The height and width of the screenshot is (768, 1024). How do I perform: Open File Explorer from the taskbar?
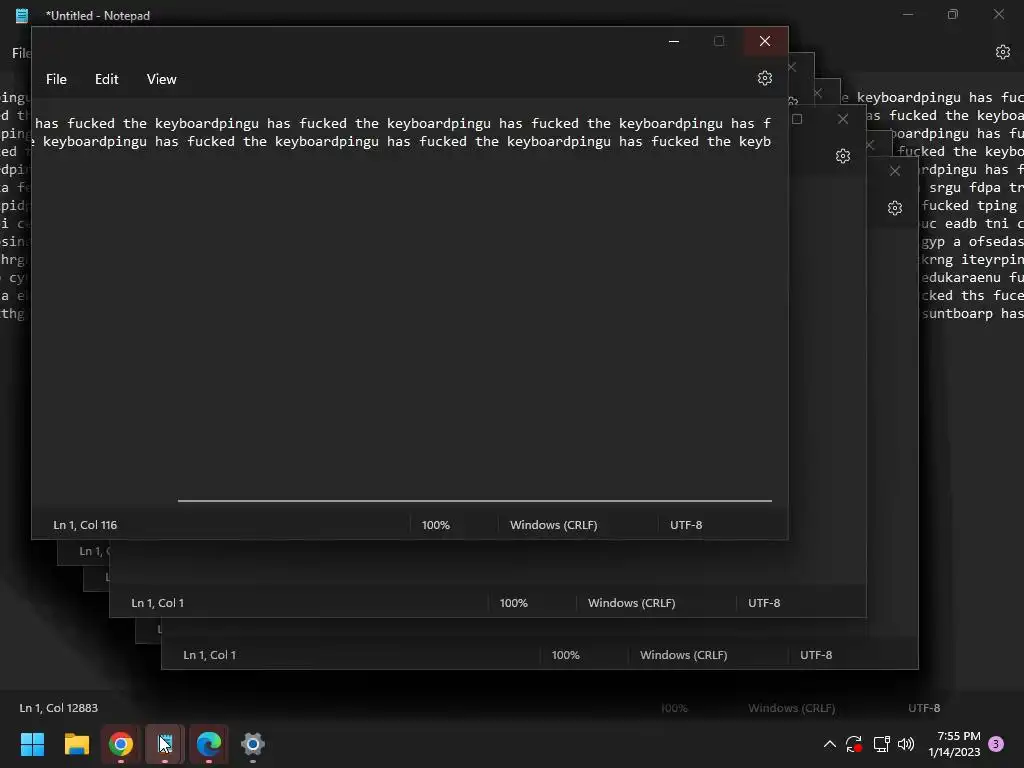tap(76, 744)
